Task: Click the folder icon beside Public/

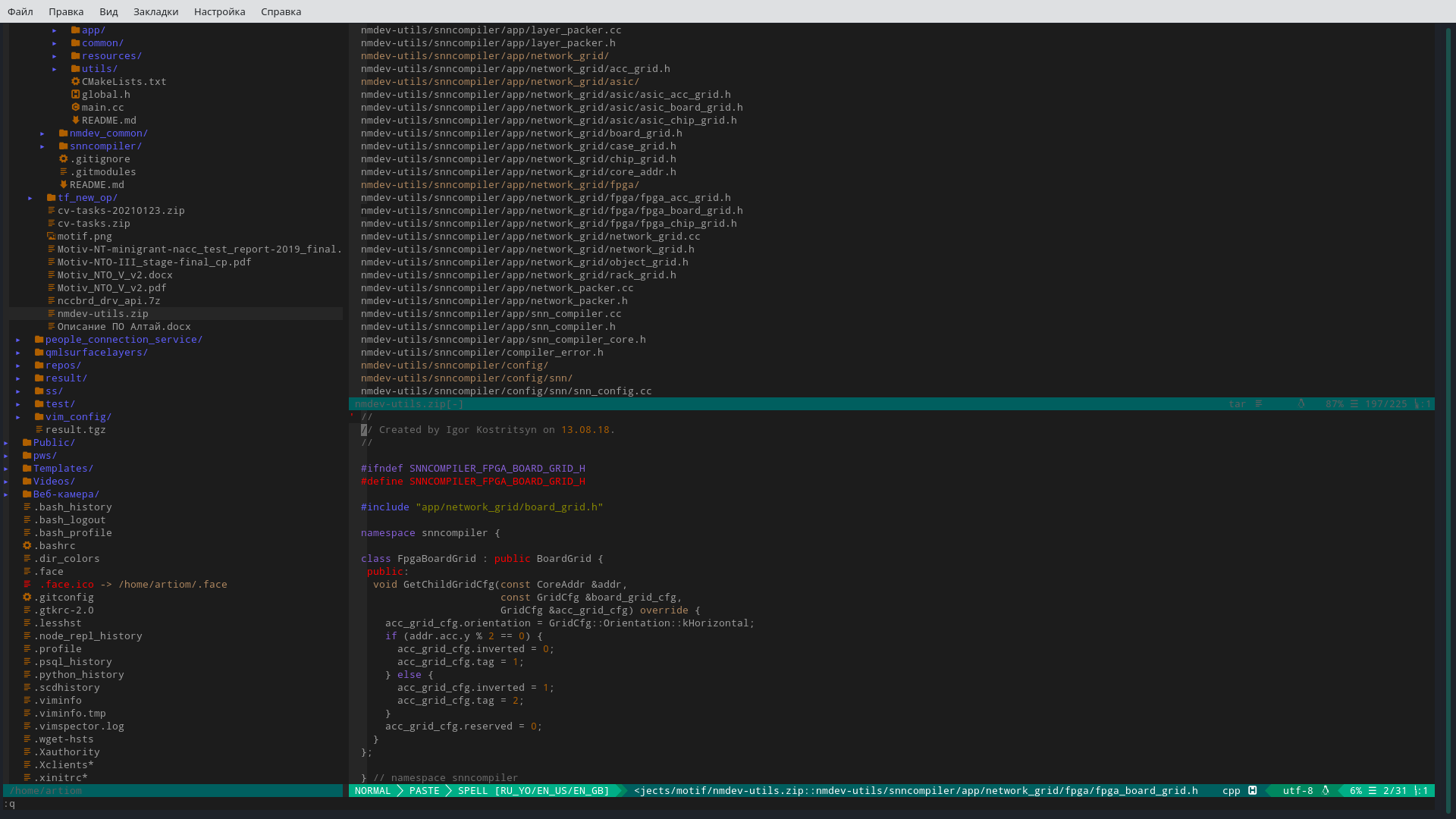Action: (27, 443)
